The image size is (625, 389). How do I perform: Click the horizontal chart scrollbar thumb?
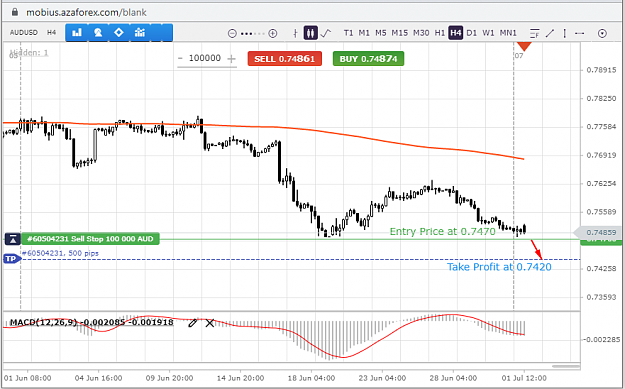click(x=566, y=366)
